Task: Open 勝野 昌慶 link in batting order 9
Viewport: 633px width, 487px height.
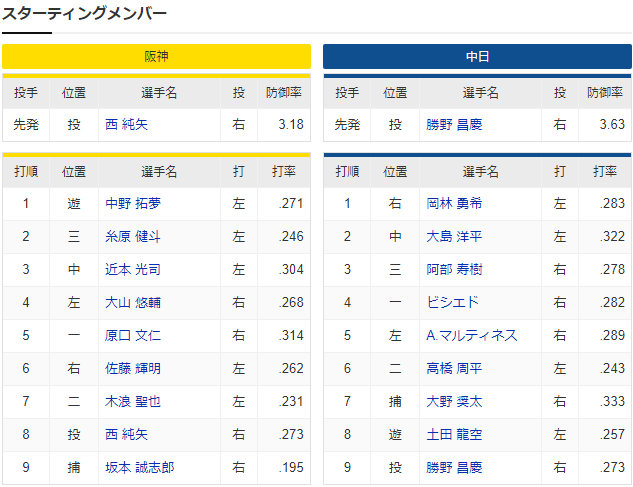Action: (454, 468)
